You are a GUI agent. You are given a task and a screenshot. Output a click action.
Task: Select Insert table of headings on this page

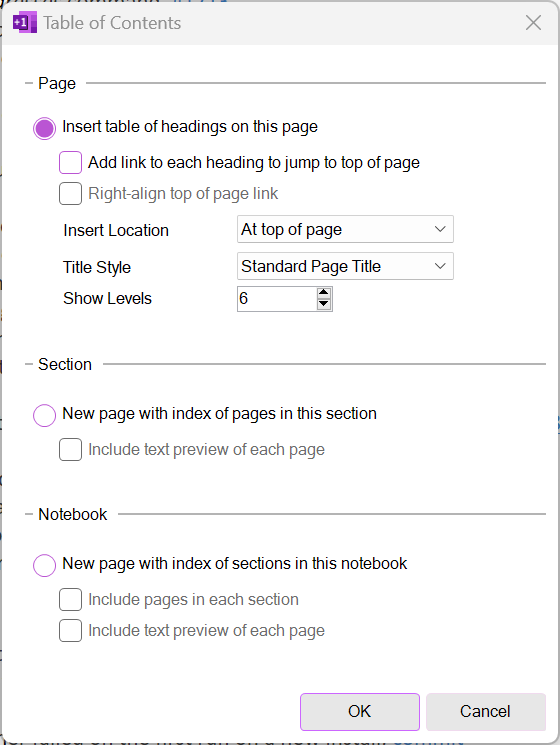tap(45, 128)
